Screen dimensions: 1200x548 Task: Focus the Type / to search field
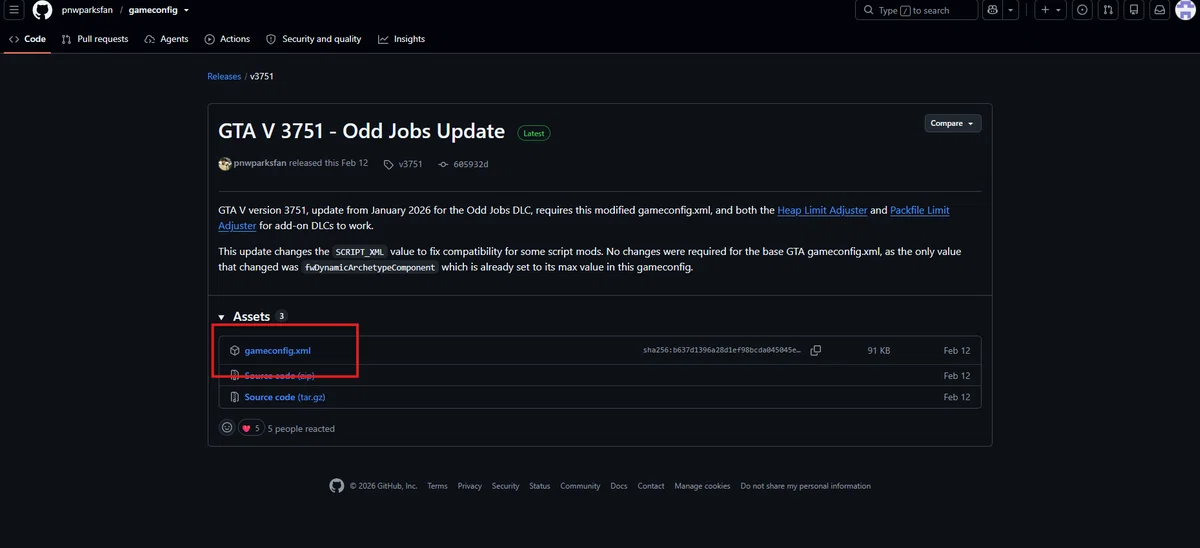click(916, 10)
